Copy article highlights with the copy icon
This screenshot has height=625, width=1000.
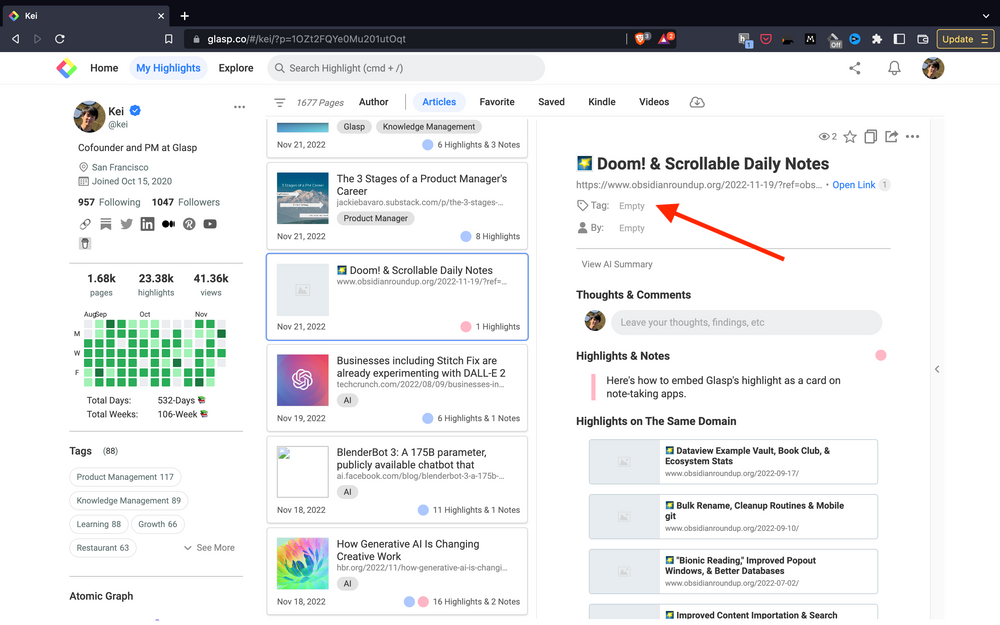(870, 137)
